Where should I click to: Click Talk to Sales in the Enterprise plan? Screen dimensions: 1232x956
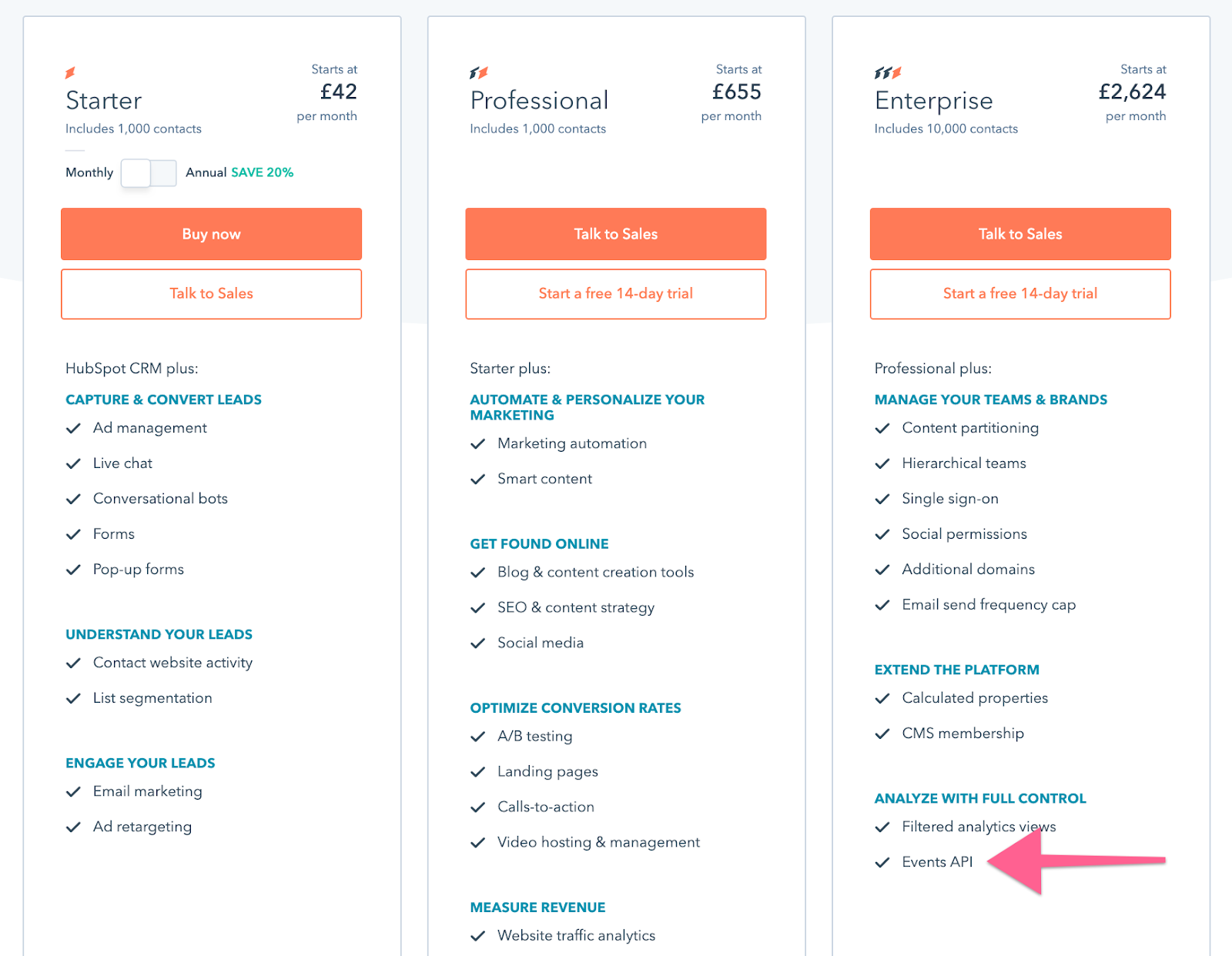pyautogui.click(x=1020, y=234)
